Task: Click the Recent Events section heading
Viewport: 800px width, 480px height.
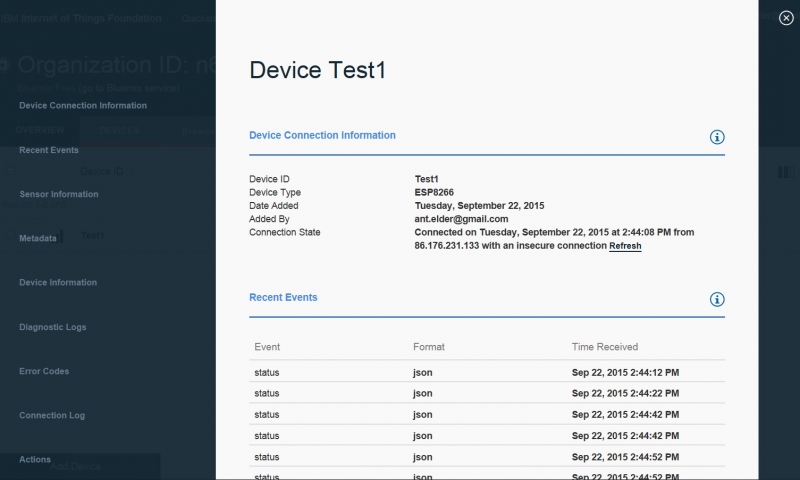Action: [283, 297]
